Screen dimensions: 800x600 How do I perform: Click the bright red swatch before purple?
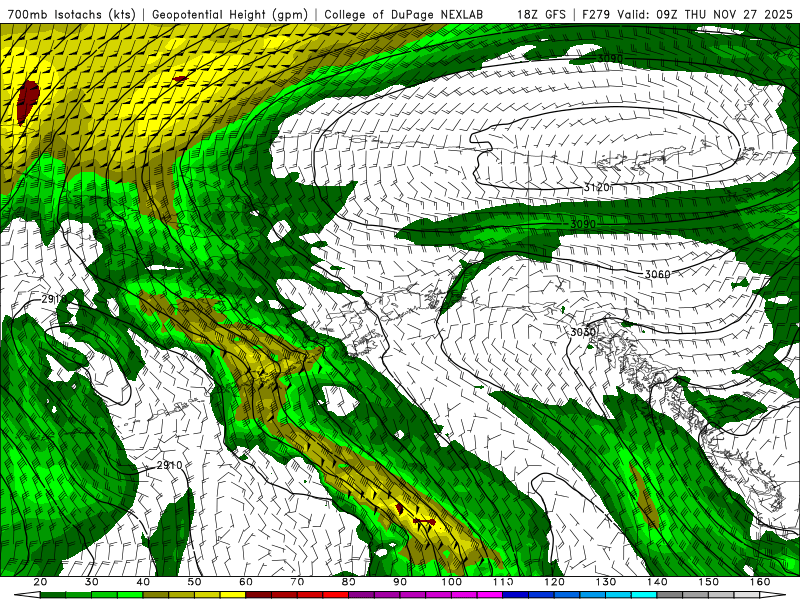336,595
